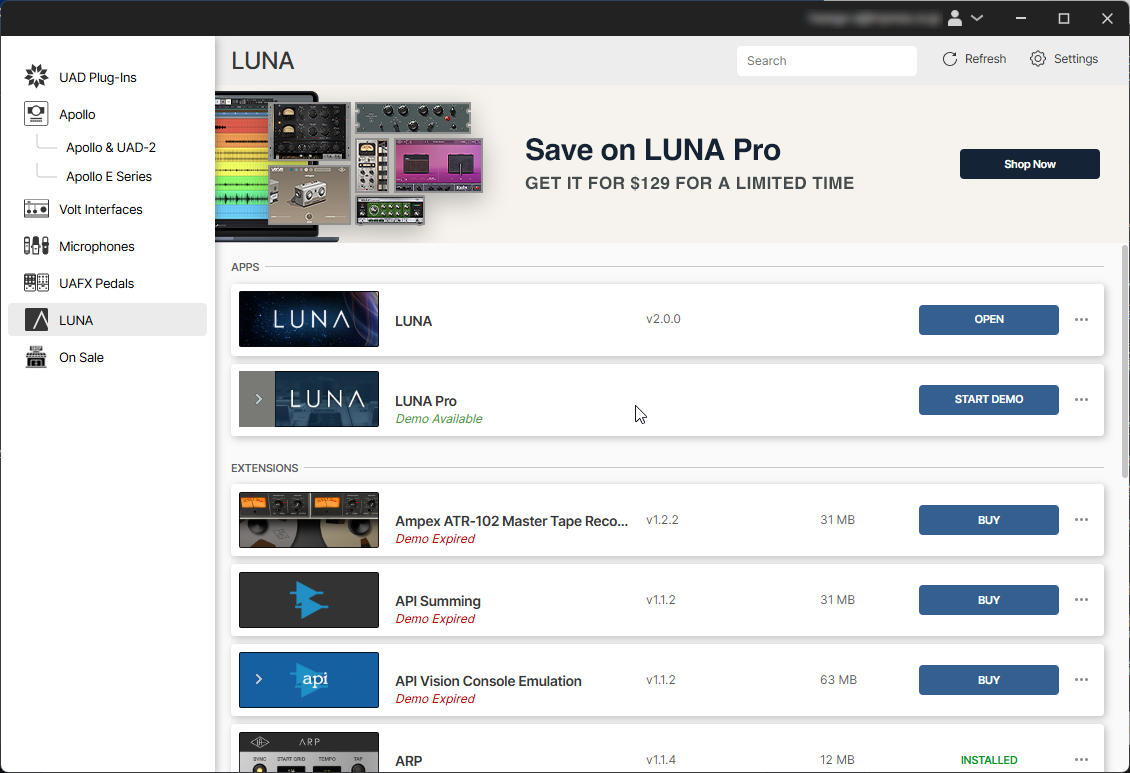This screenshot has width=1130, height=773.
Task: Click 'Demo Expired' under Ampex ATR-102
Action: point(435,539)
